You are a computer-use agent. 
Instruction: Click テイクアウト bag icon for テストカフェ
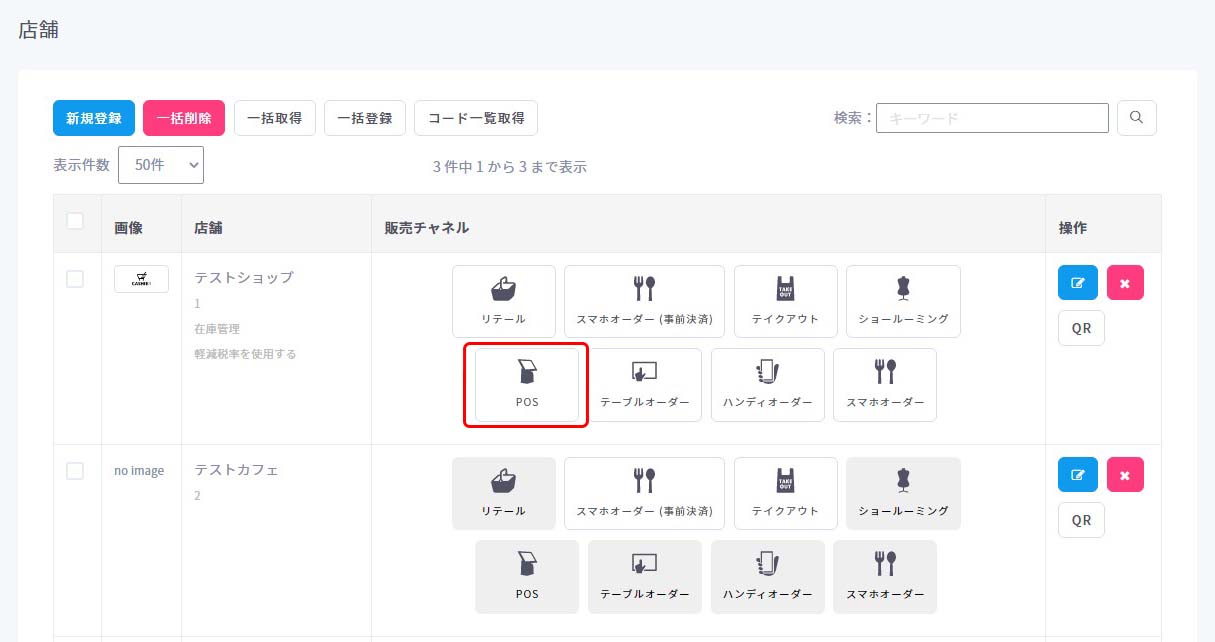[x=785, y=481]
